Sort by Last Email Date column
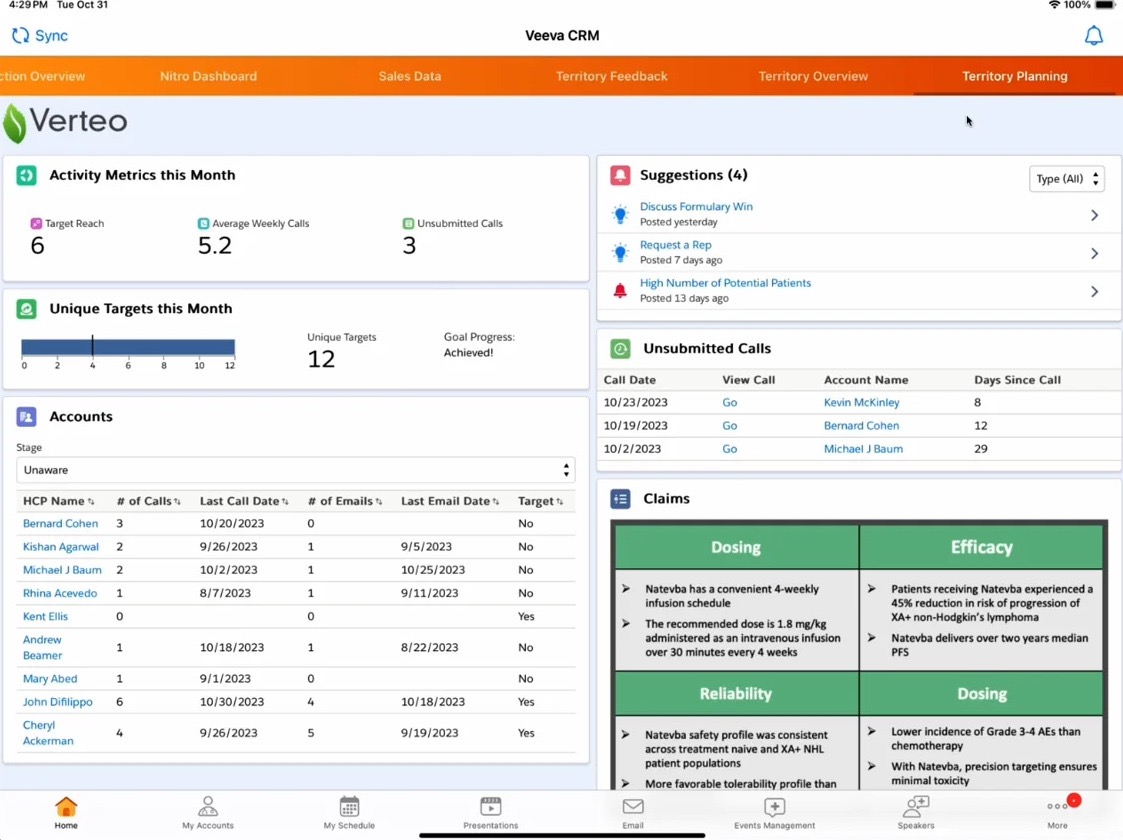This screenshot has height=840, width=1123. tap(450, 501)
